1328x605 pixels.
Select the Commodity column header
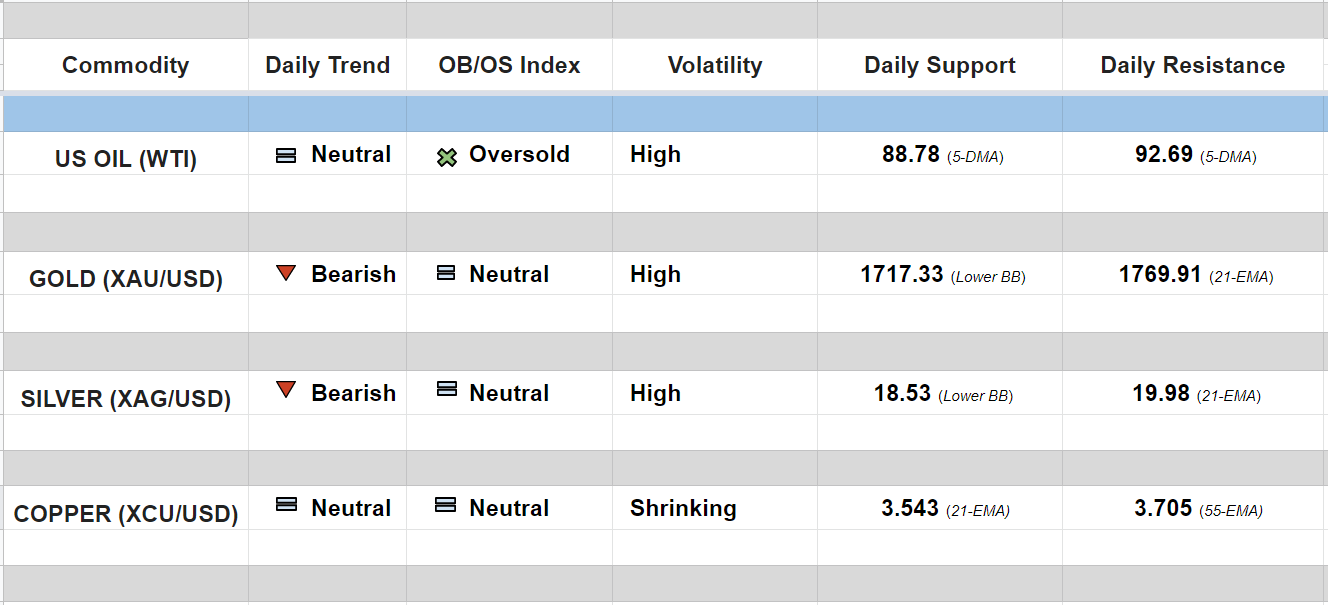click(x=125, y=66)
